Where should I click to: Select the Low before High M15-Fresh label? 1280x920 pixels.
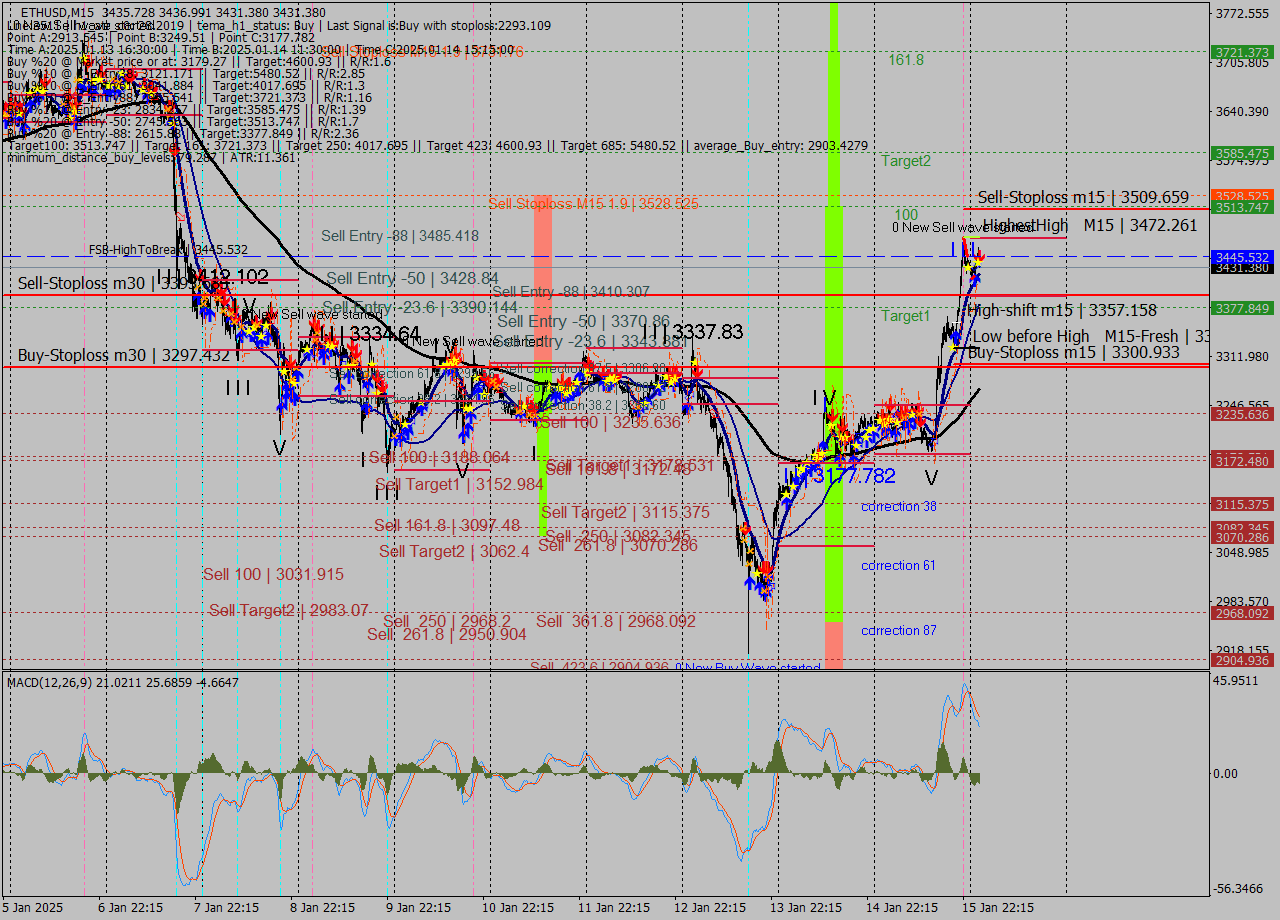(x=1091, y=336)
